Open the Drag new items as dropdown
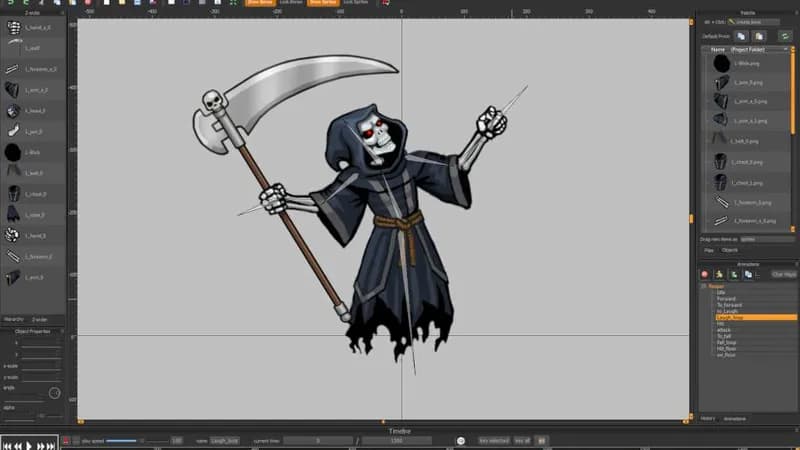Image resolution: width=800 pixels, height=450 pixels. point(767,239)
